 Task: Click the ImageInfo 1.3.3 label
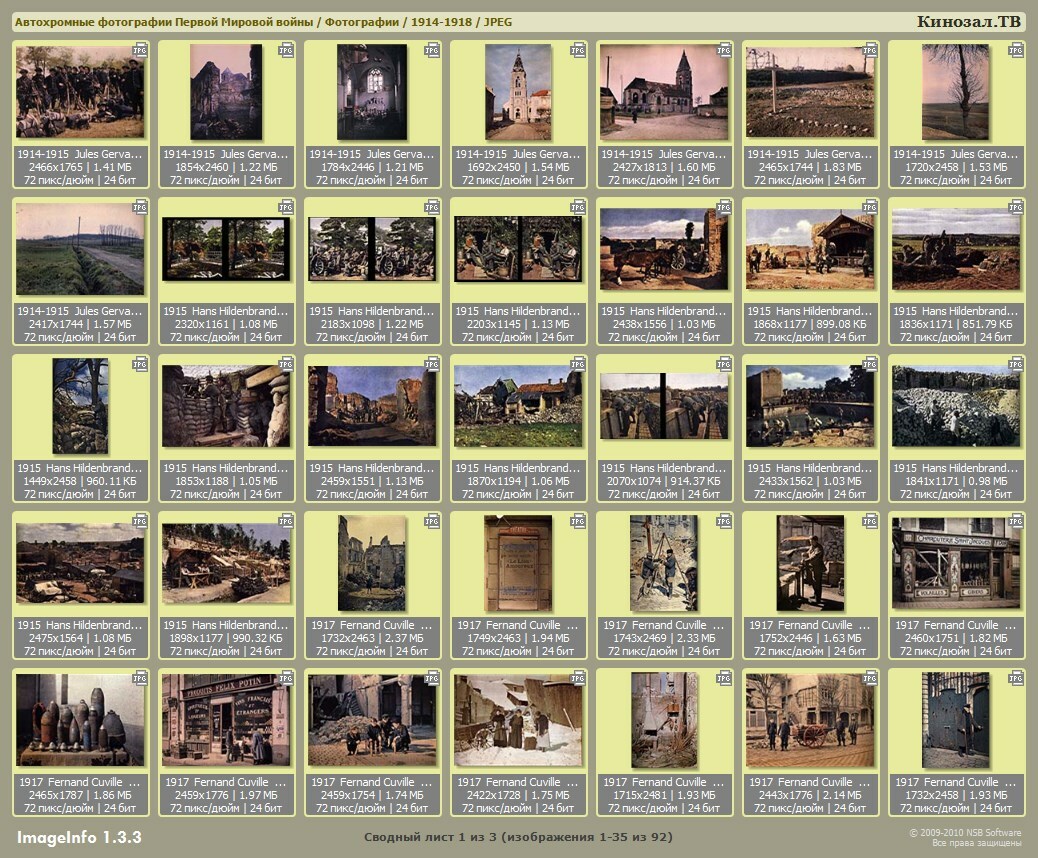coord(79,836)
